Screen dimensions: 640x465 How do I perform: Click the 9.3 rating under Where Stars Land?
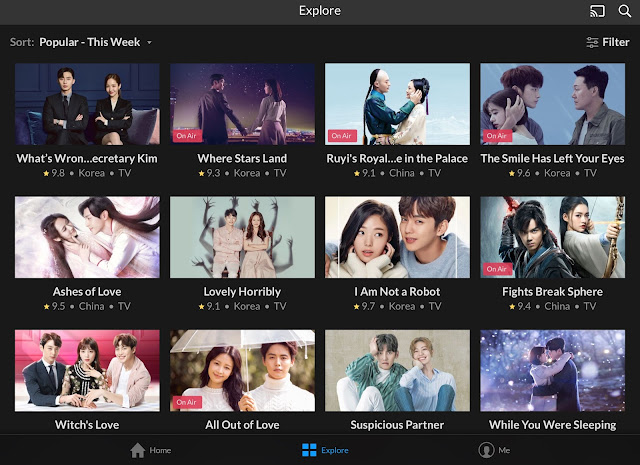click(213, 173)
